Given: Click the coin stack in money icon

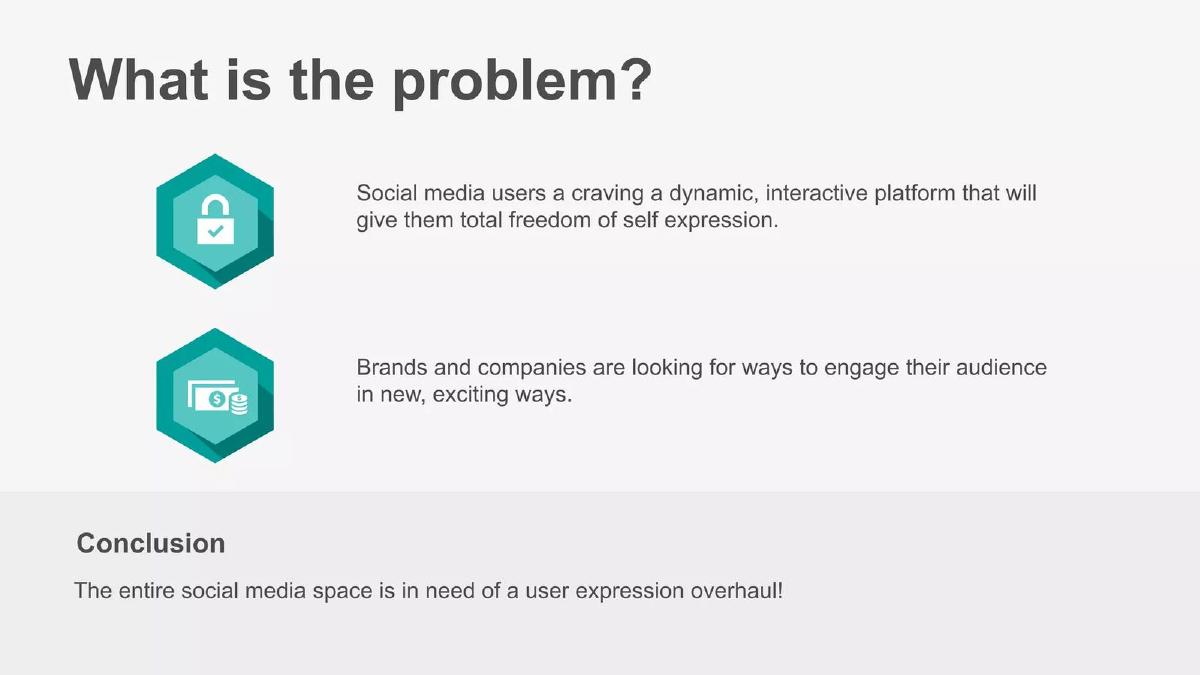Looking at the screenshot, I should pos(238,404).
